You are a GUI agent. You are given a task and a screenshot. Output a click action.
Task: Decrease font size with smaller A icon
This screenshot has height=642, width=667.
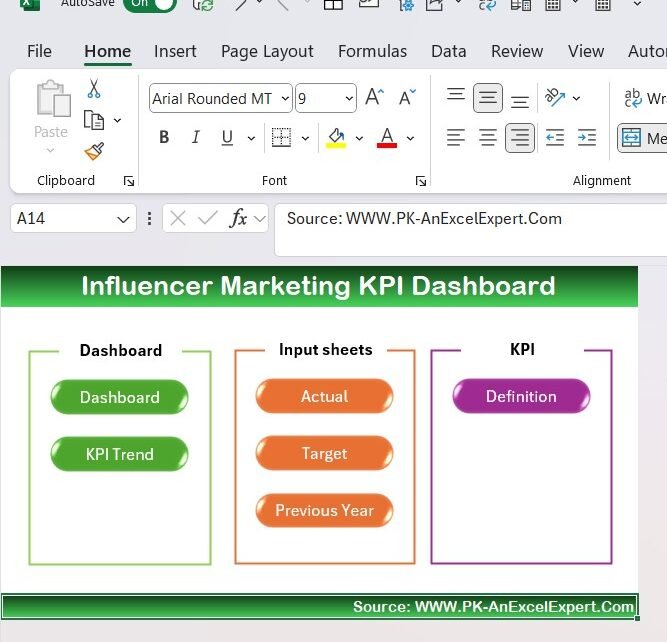point(407,97)
